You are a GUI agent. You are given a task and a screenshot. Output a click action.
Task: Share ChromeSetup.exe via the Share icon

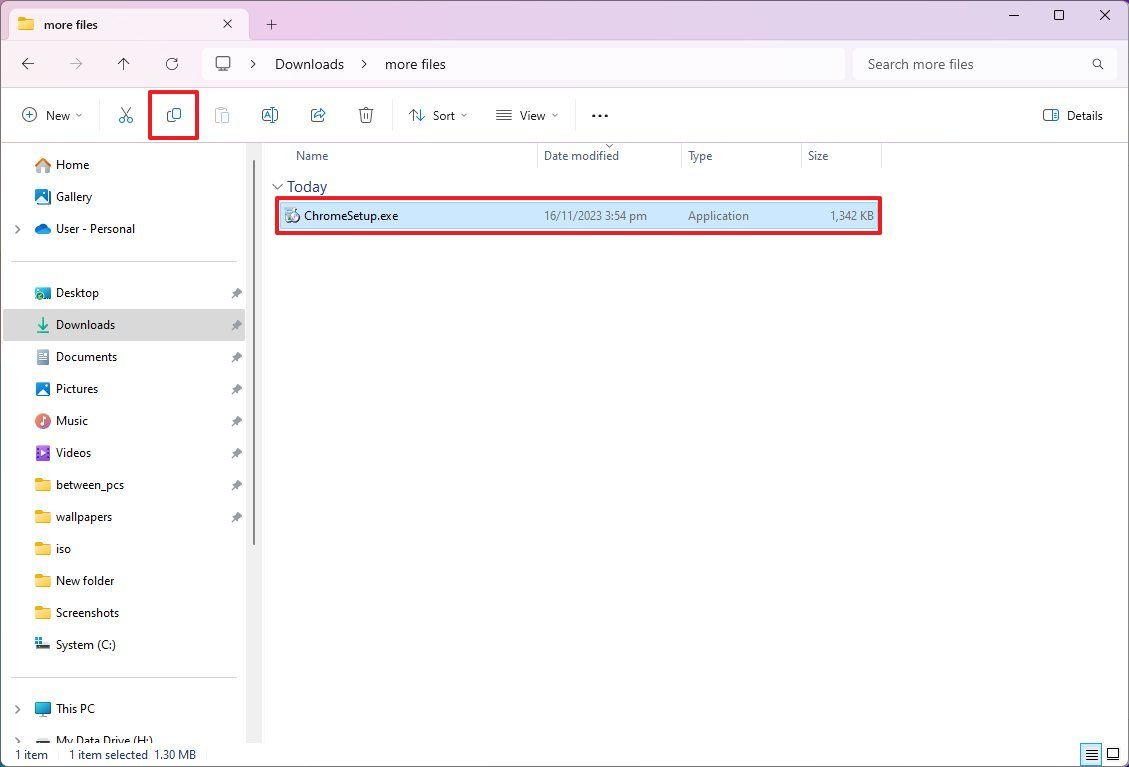coord(317,115)
